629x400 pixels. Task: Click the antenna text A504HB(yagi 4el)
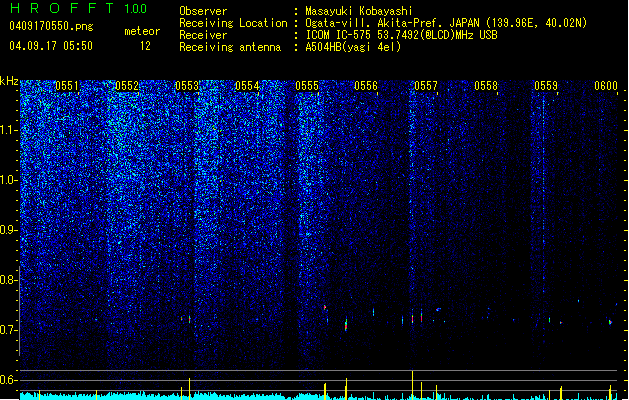(x=353, y=47)
